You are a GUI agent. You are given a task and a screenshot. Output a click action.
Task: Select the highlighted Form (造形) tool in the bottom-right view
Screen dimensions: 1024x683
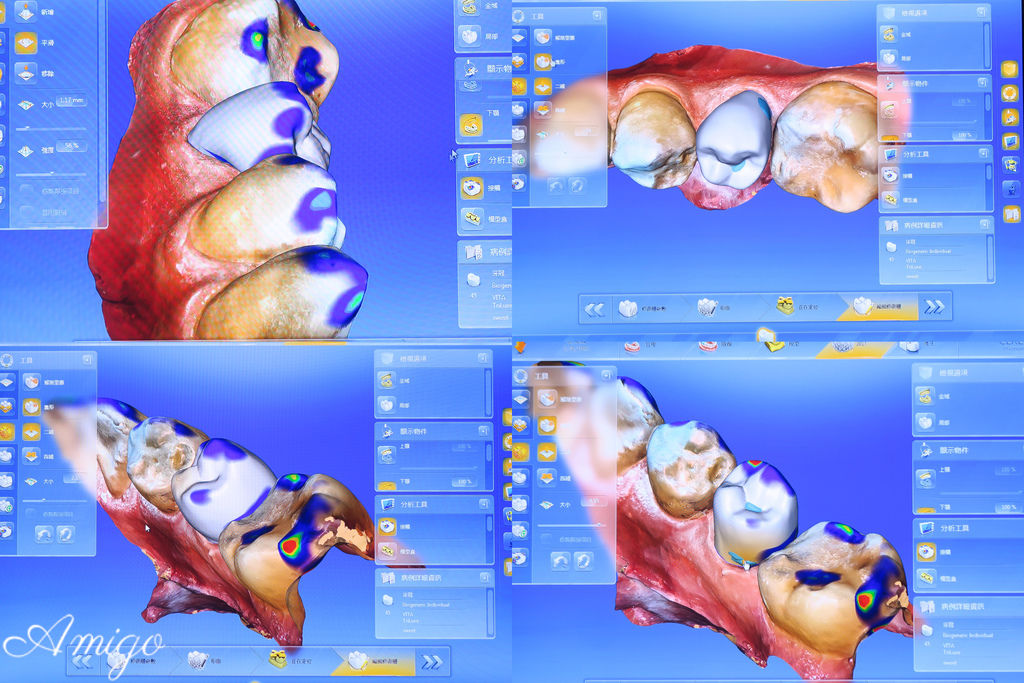[x=547, y=426]
